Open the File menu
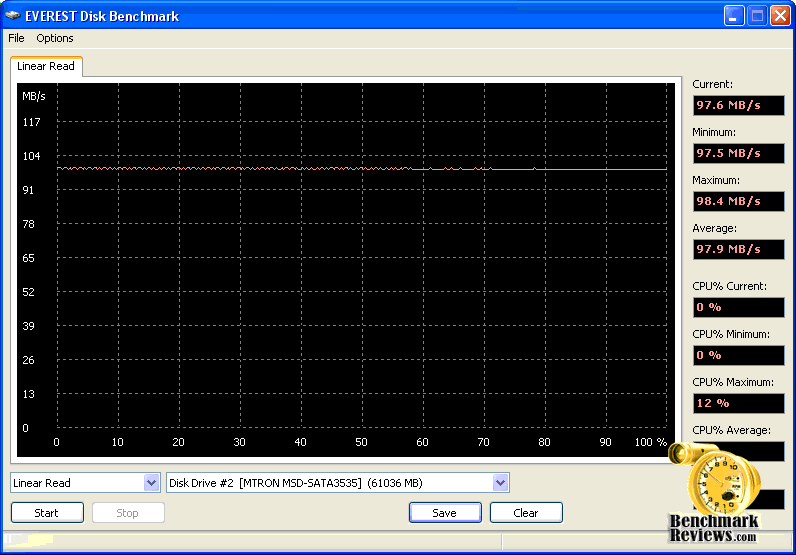This screenshot has width=796, height=555. [x=16, y=38]
